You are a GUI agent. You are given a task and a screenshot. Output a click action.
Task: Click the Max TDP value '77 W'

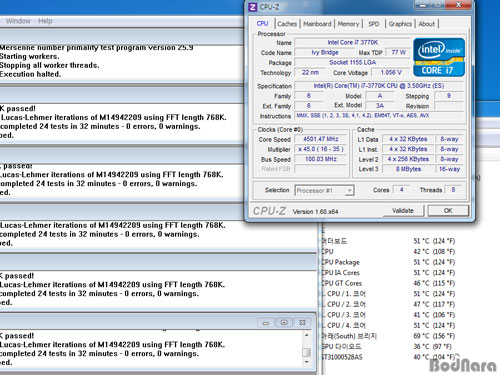coord(398,52)
